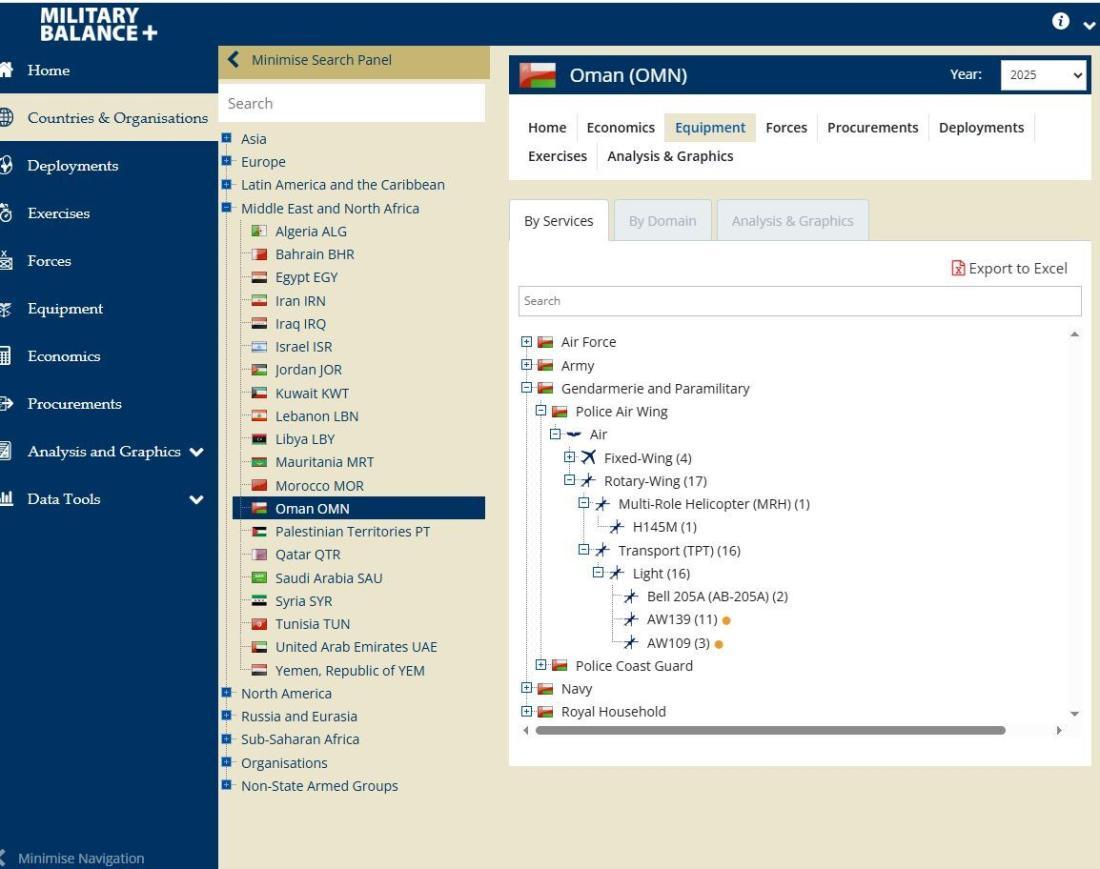The height and width of the screenshot is (869, 1100).
Task: Expand the Analysis and Graphics chevron
Action: (x=196, y=452)
